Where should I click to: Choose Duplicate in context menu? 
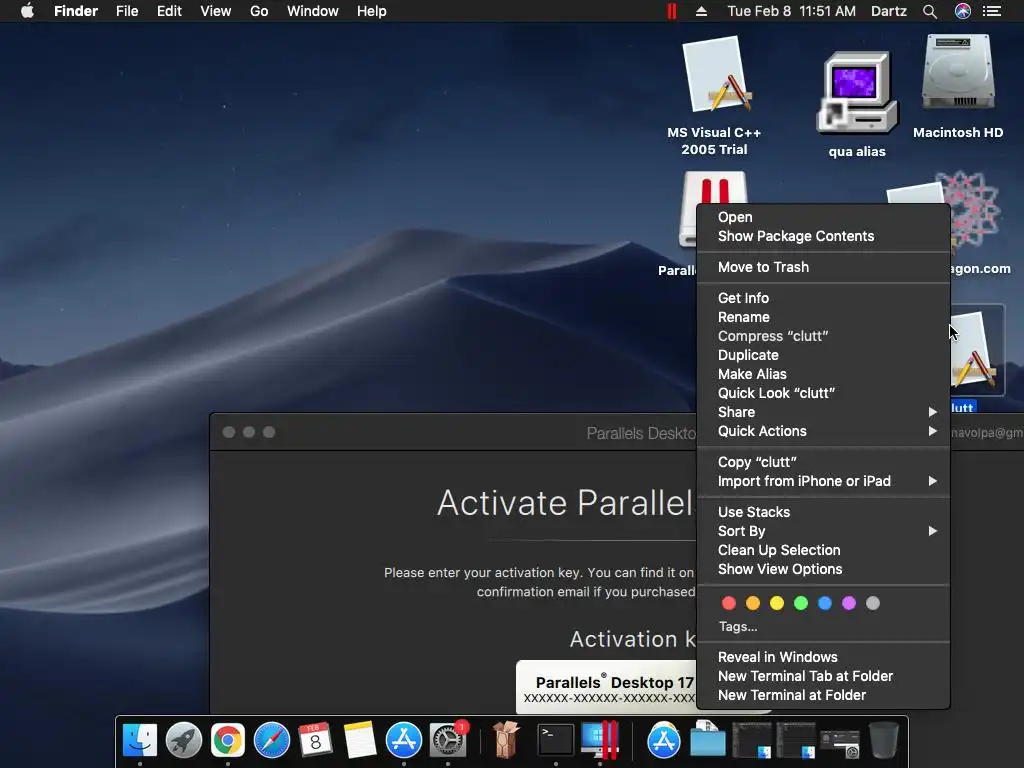(824, 355)
